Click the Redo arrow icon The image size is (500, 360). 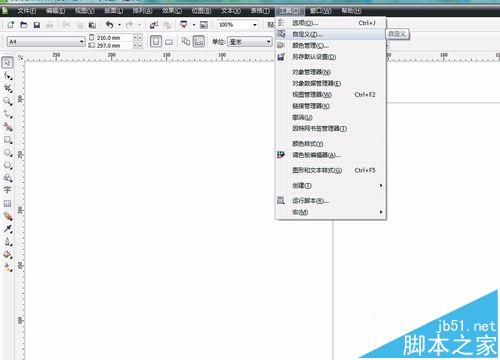[129, 25]
